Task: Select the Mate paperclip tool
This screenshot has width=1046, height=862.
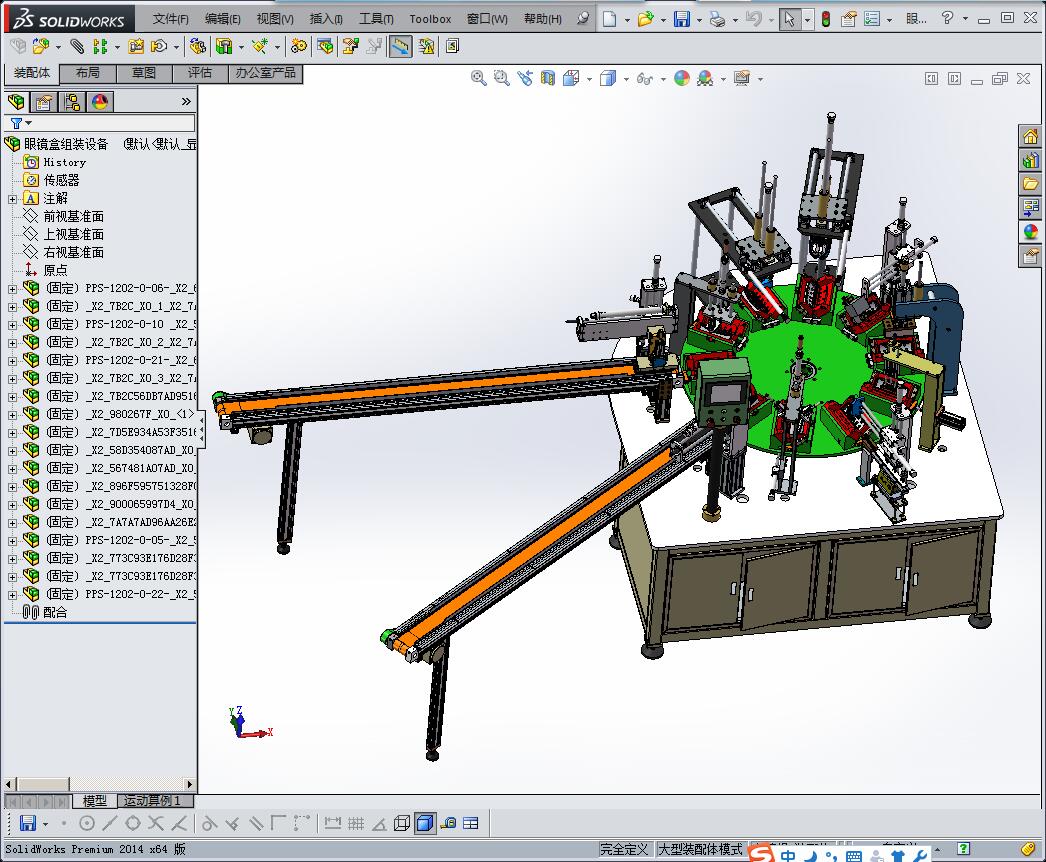Action: pyautogui.click(x=77, y=46)
